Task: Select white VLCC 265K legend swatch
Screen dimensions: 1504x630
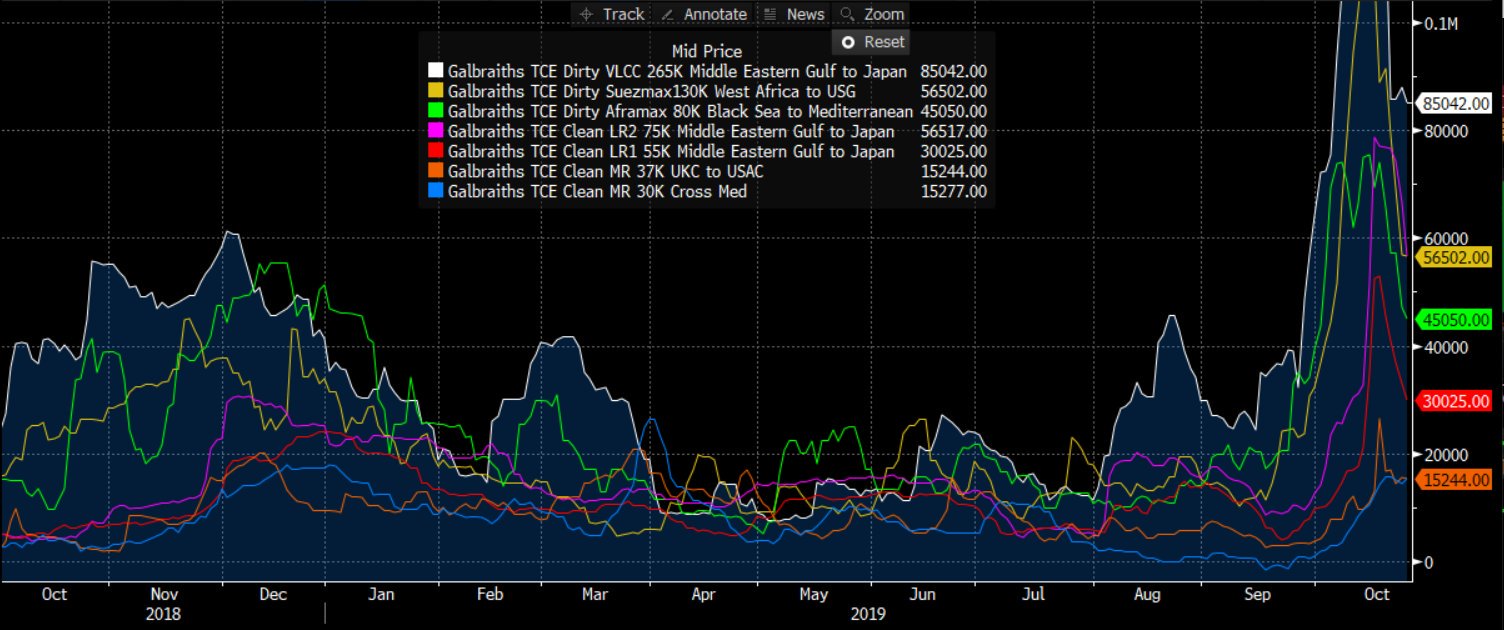Action: click(x=435, y=71)
